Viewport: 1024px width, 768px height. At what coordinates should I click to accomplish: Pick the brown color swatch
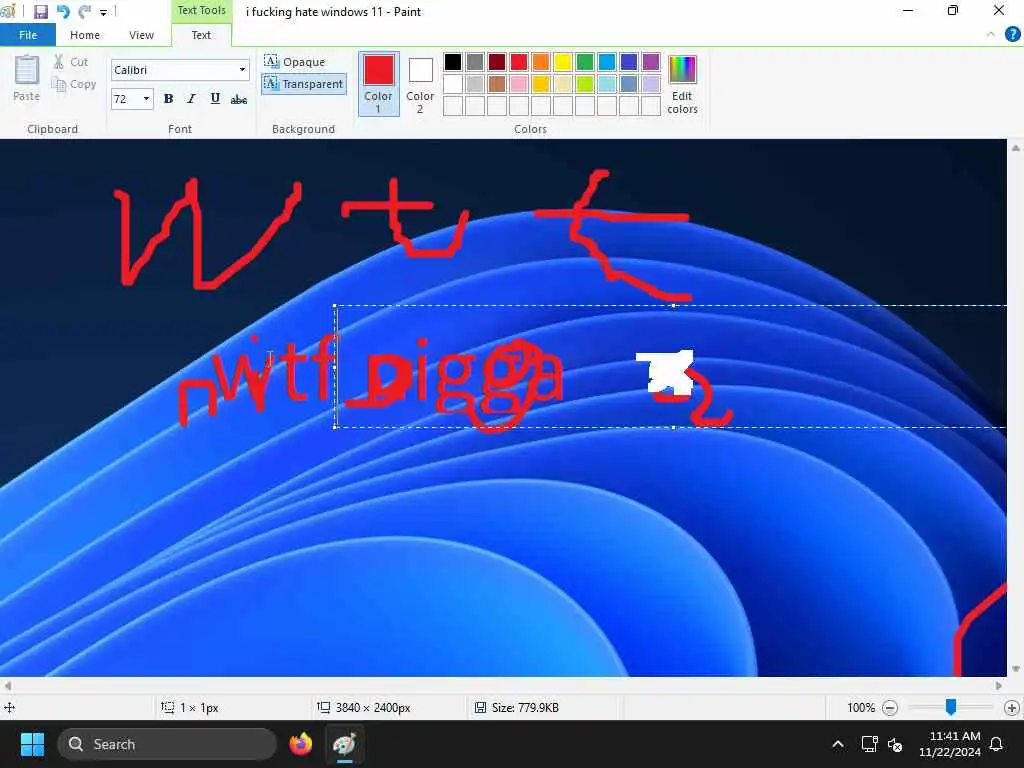(x=497, y=84)
